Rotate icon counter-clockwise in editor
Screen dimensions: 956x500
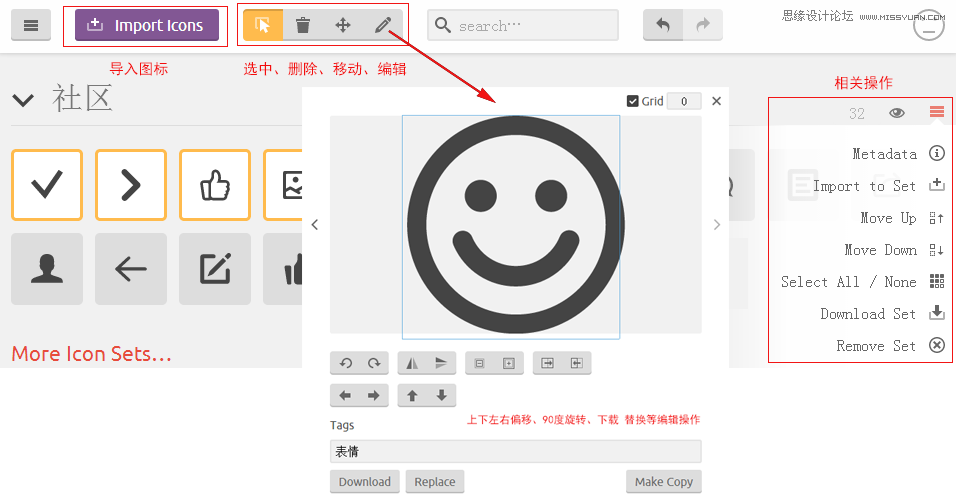click(x=346, y=364)
